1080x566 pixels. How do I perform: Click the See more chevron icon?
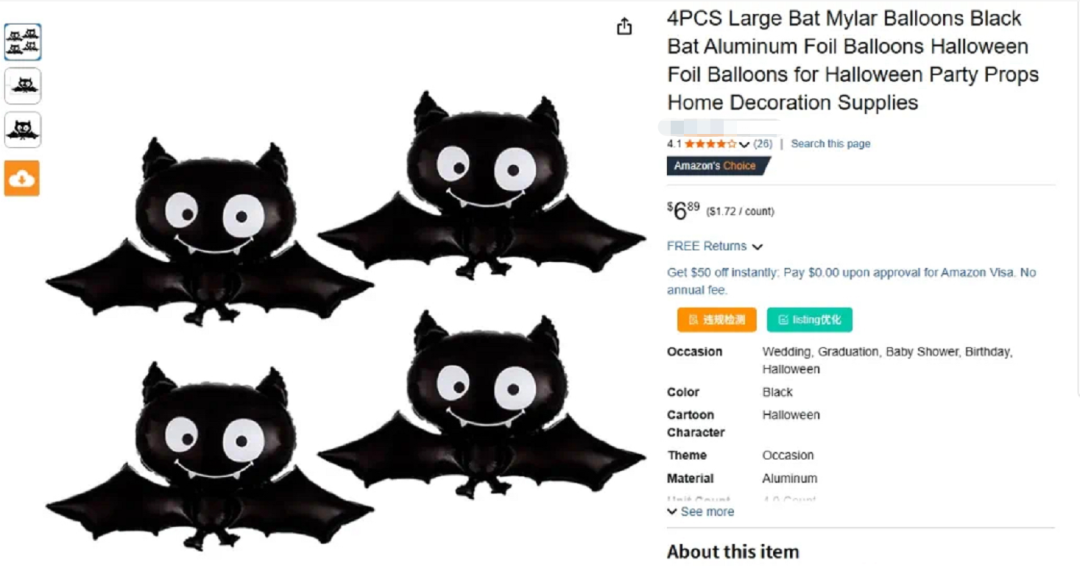tap(672, 512)
